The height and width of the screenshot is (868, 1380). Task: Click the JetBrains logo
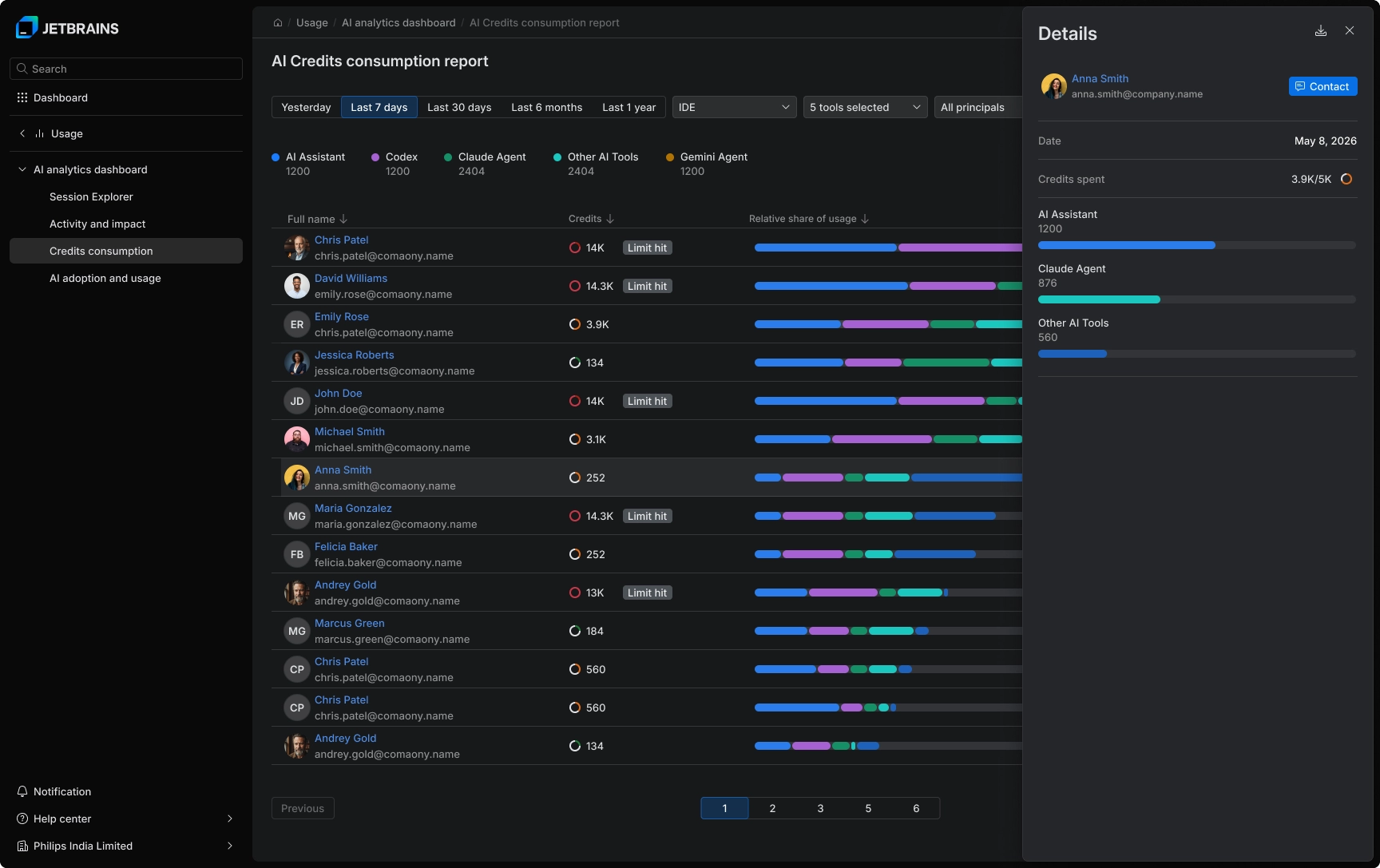67,28
